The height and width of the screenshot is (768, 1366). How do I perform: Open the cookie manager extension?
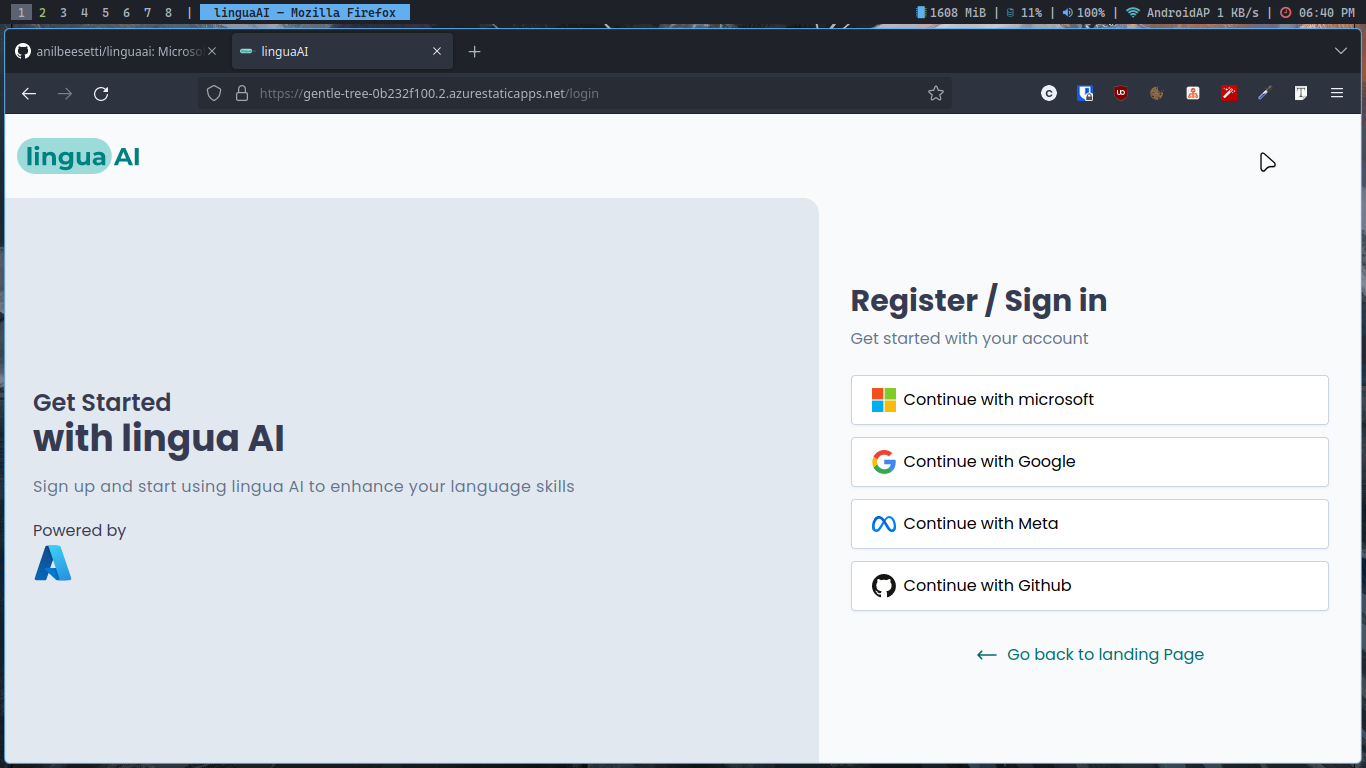[x=1156, y=93]
